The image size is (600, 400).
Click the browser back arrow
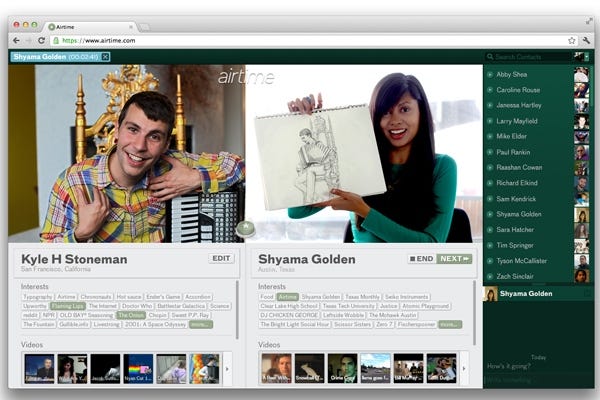(x=16, y=40)
